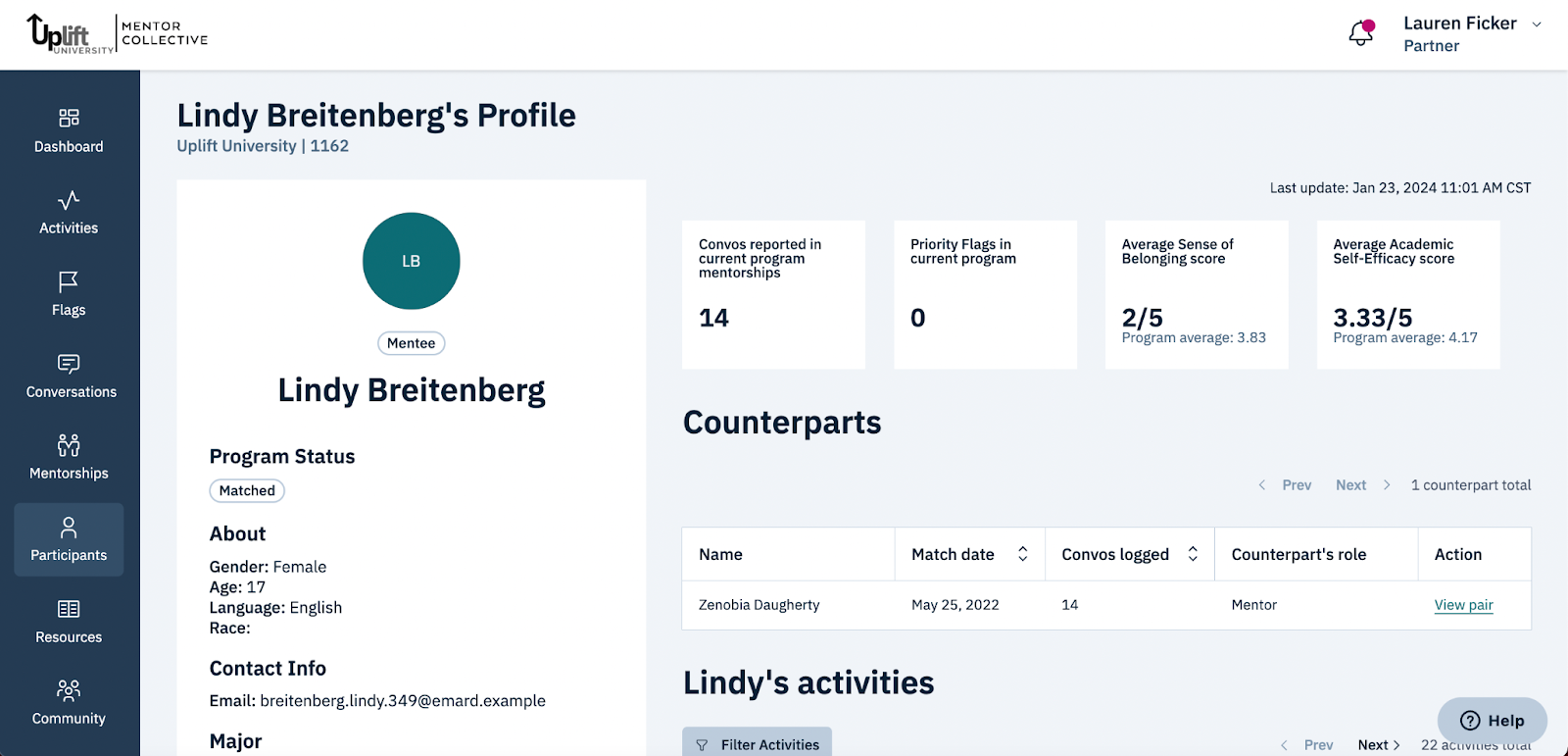Open Filter Activities options
1568x756 pixels.
pyautogui.click(x=757, y=743)
